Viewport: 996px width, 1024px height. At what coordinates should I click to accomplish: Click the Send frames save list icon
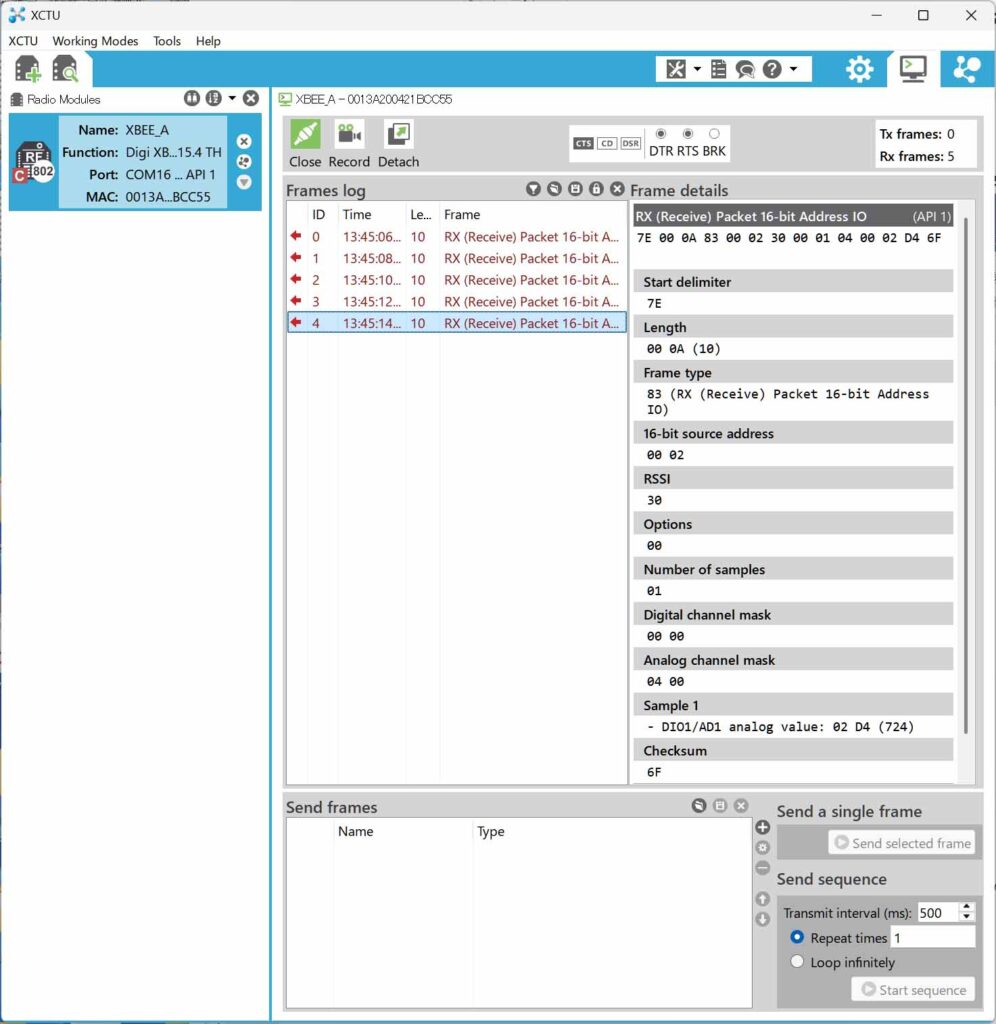(720, 806)
